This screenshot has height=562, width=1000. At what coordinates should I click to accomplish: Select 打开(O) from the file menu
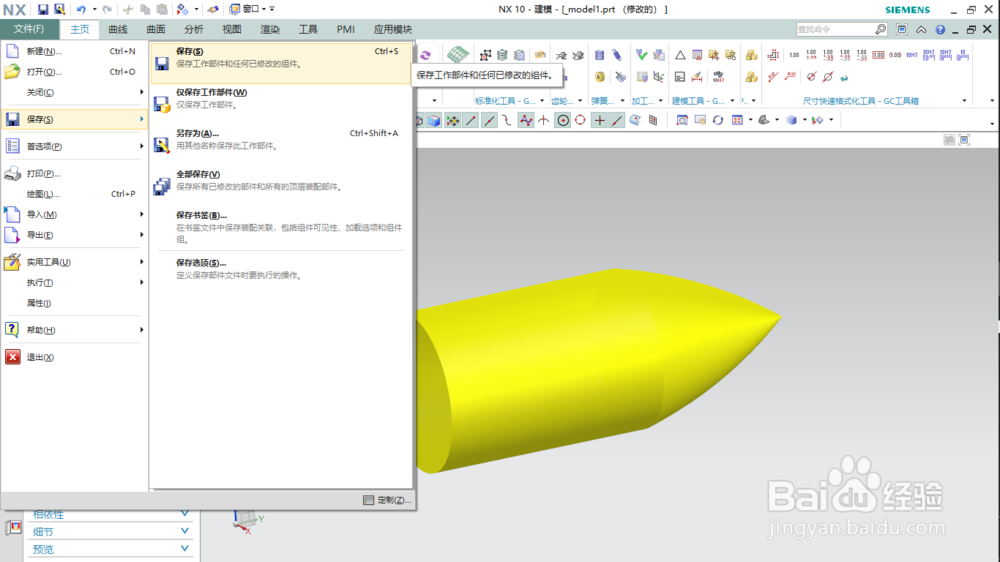pos(74,71)
